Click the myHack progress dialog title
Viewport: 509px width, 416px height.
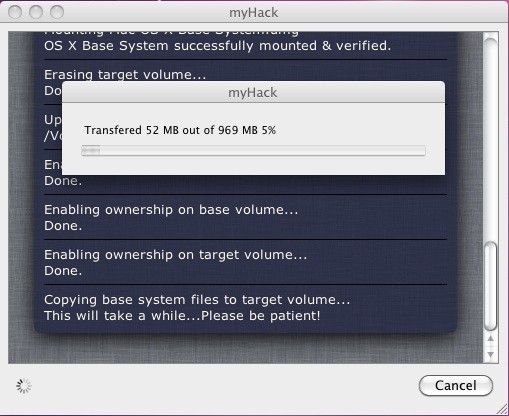click(x=252, y=93)
